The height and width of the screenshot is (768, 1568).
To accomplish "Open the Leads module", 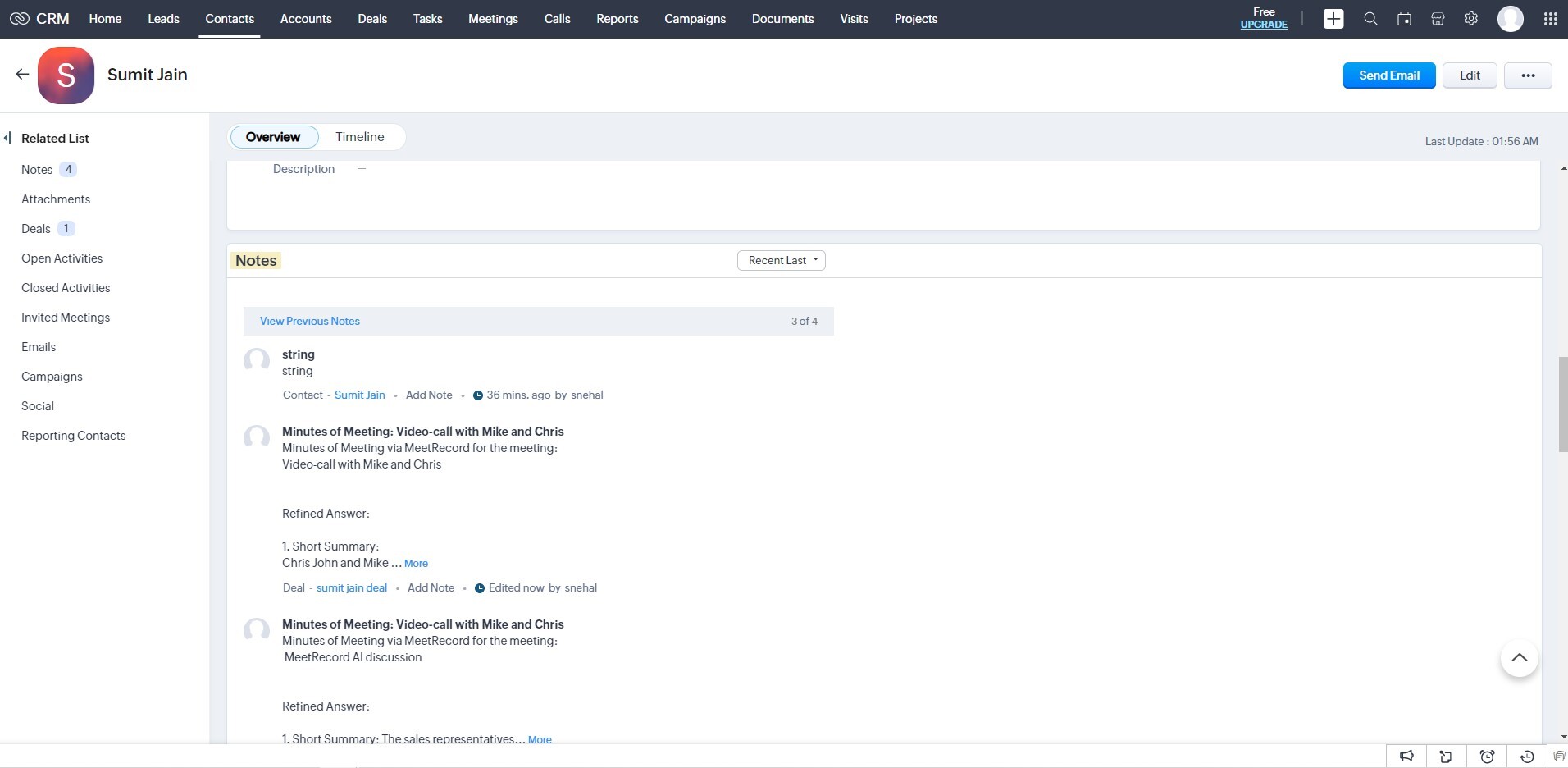I will (x=163, y=19).
